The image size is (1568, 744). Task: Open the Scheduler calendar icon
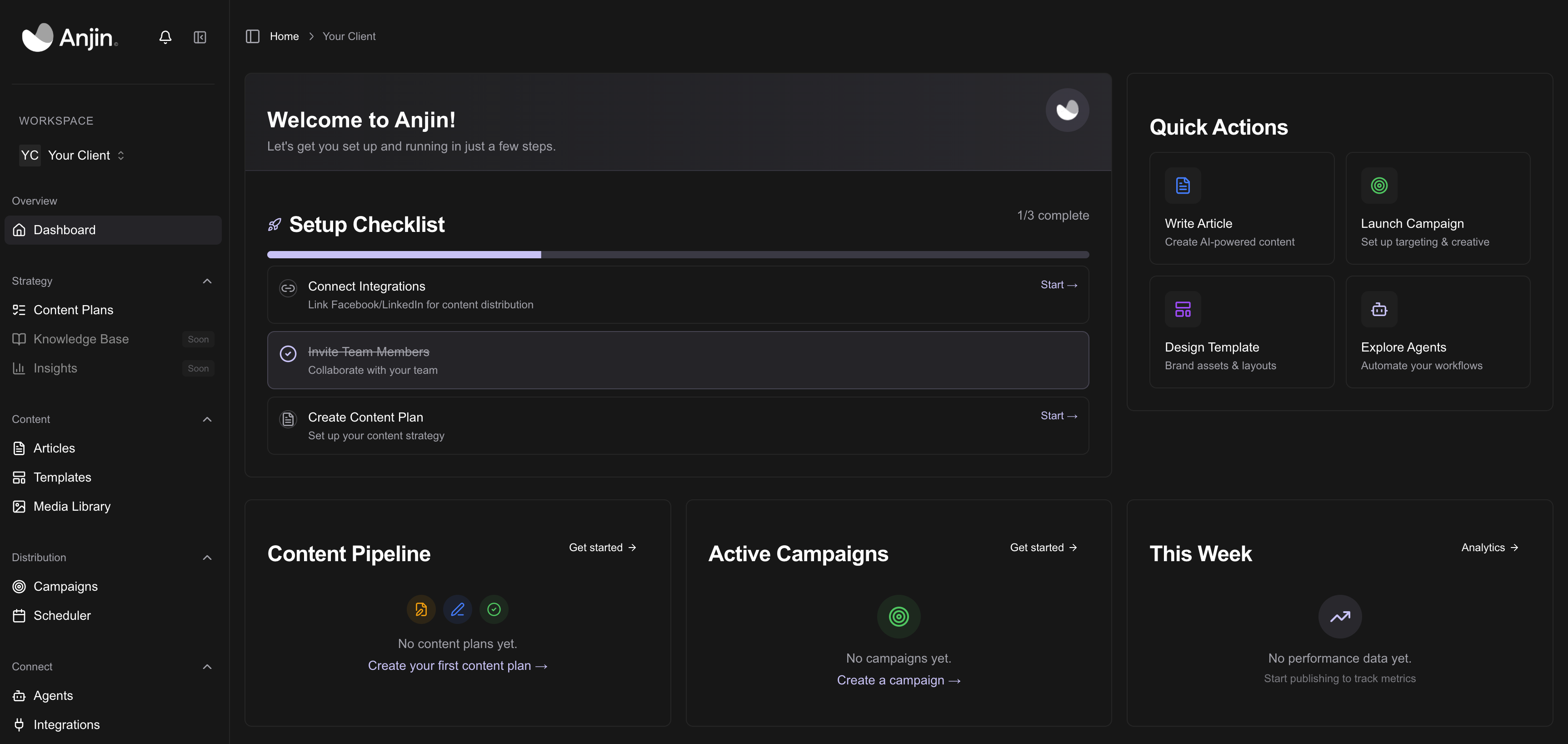[x=19, y=616]
